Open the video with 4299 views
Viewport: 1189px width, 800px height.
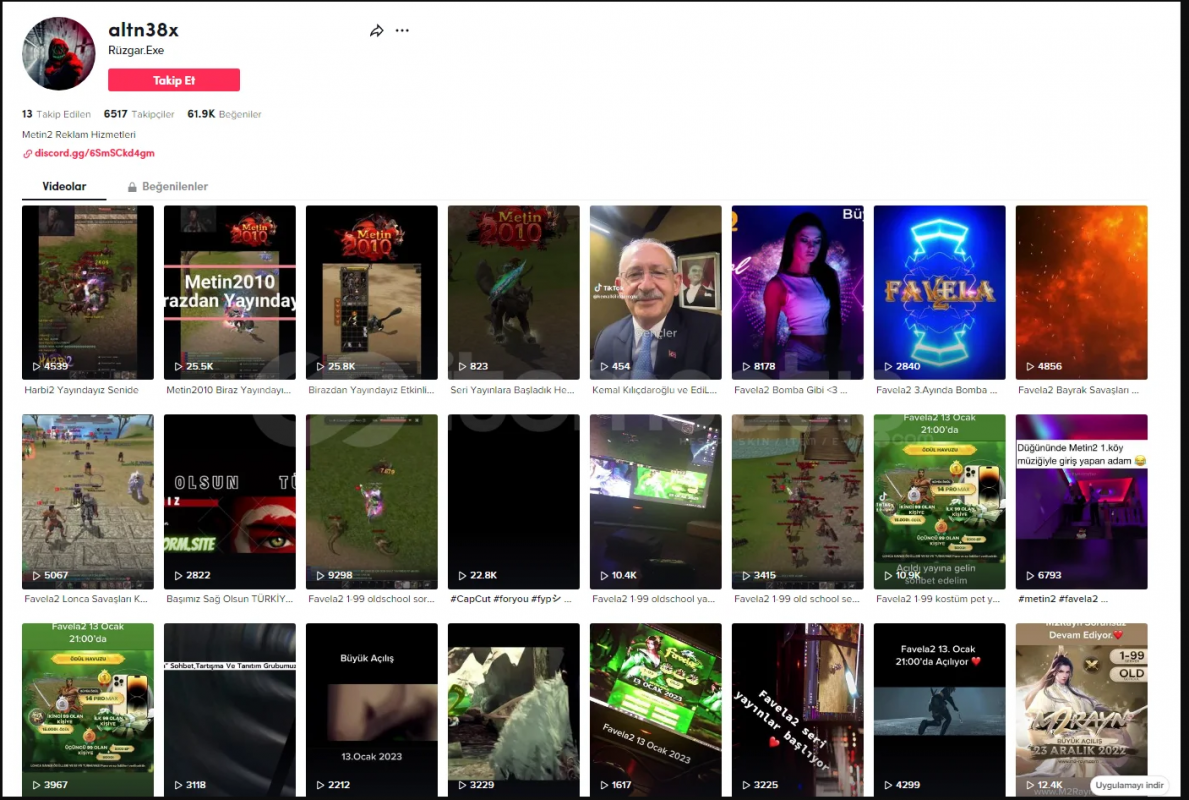click(x=940, y=710)
